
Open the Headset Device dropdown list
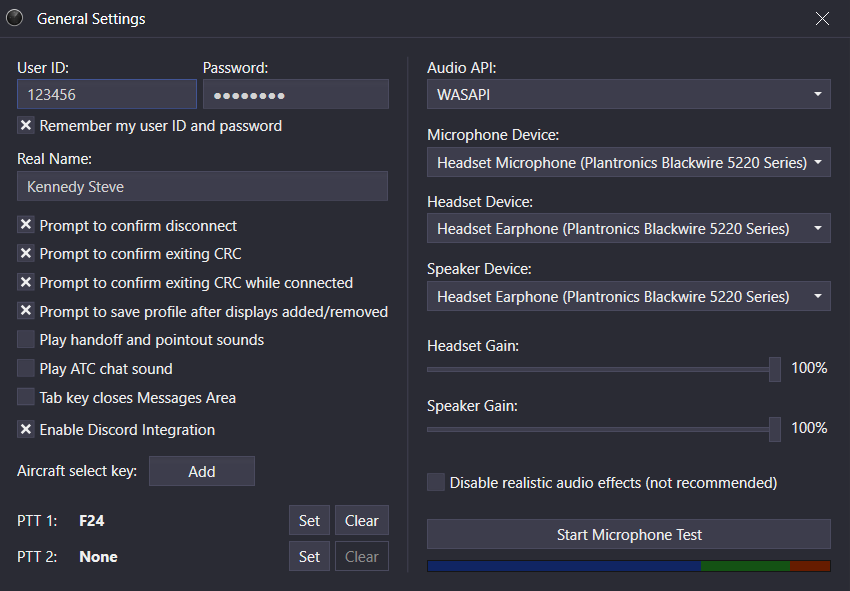pos(628,229)
